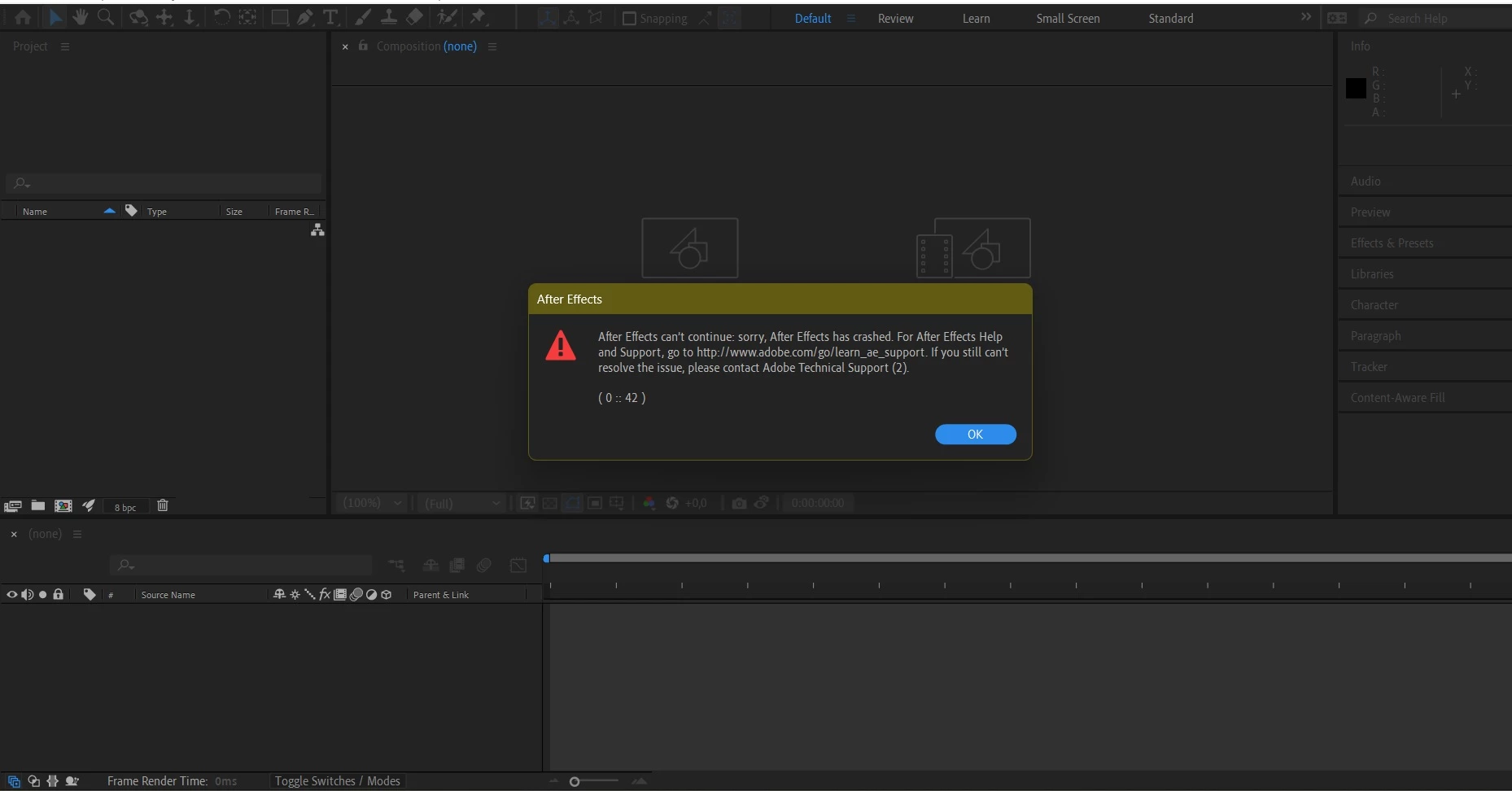Image resolution: width=1512 pixels, height=791 pixels.
Task: Toggle the audio speaker column switch
Action: tap(27, 595)
